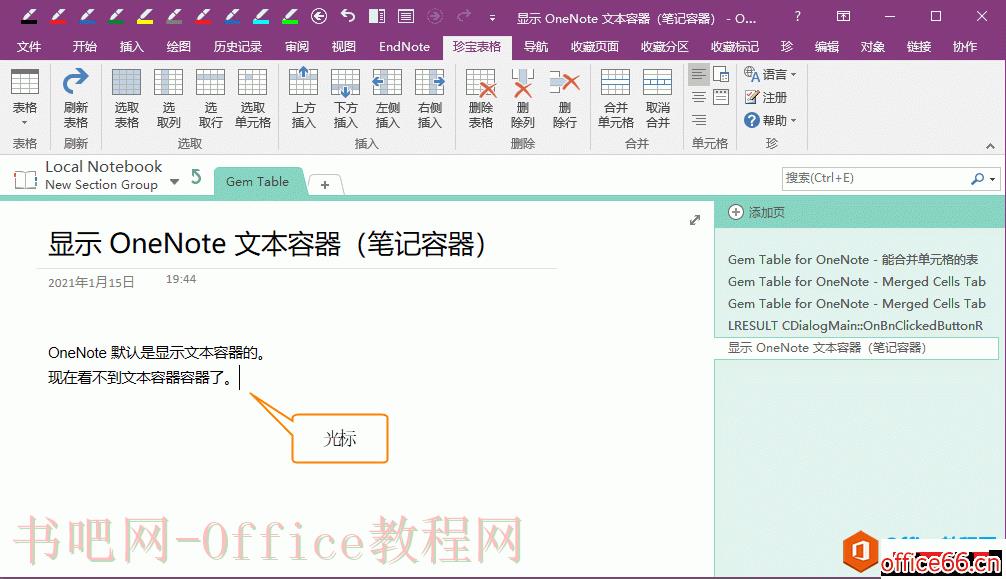Open the 文件 menu
1006x579 pixels.
[x=29, y=46]
